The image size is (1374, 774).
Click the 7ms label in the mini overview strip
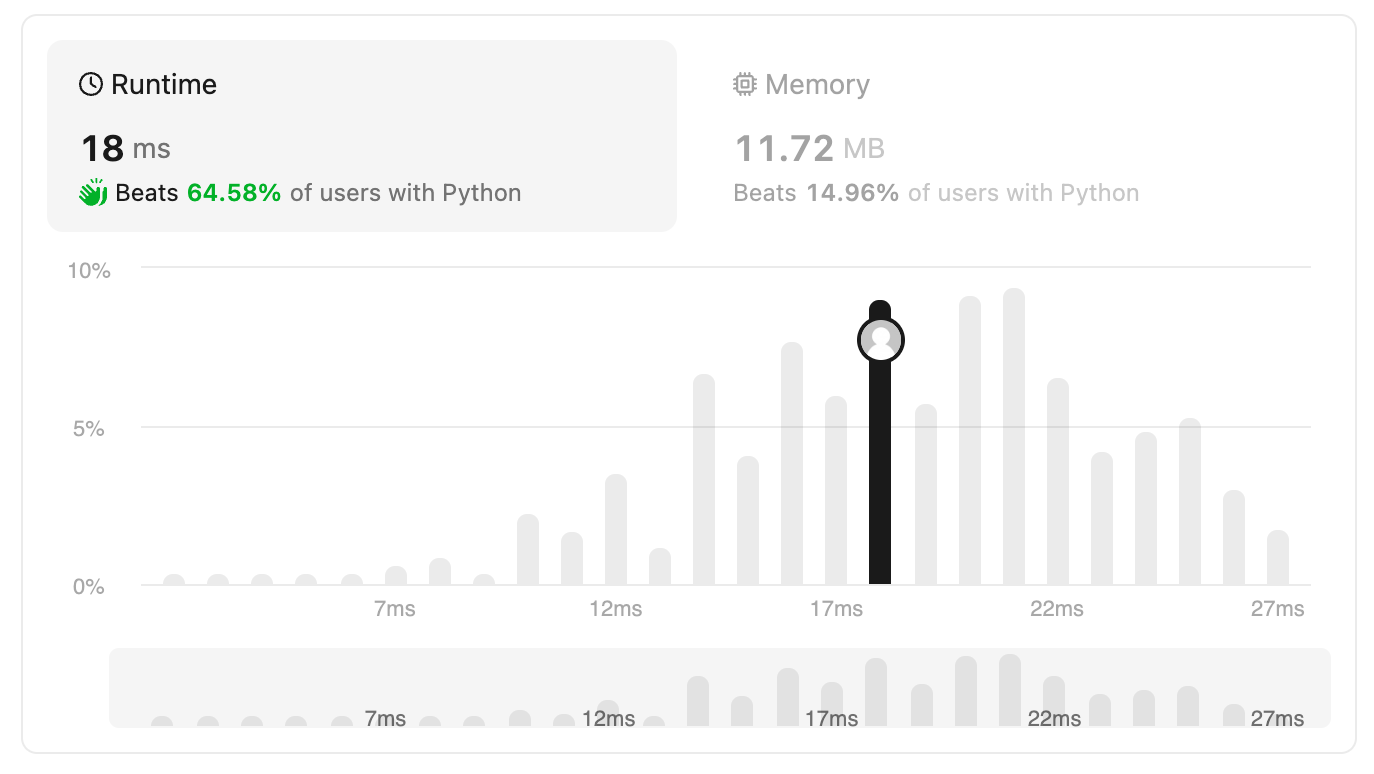(x=385, y=718)
